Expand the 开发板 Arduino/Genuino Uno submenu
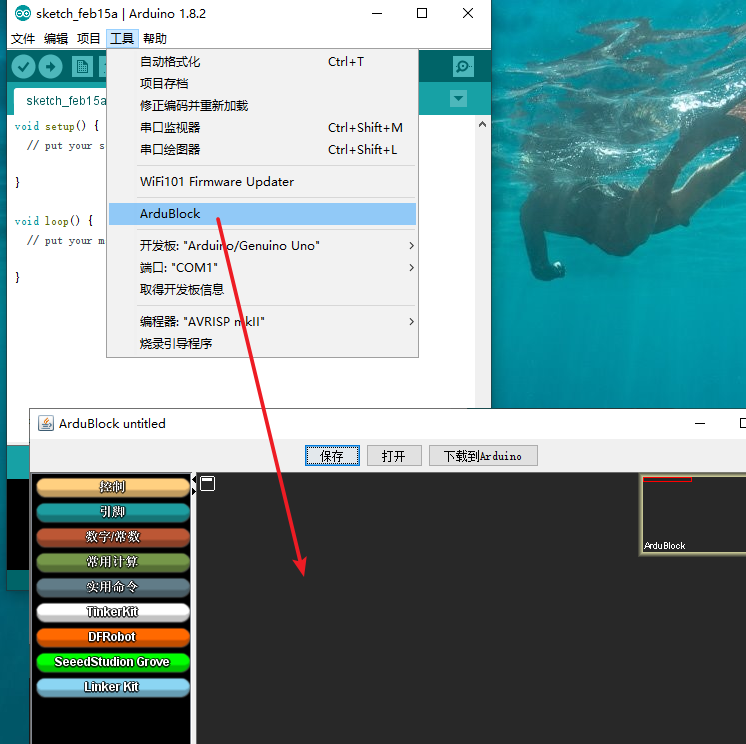746x744 pixels. tap(262, 246)
